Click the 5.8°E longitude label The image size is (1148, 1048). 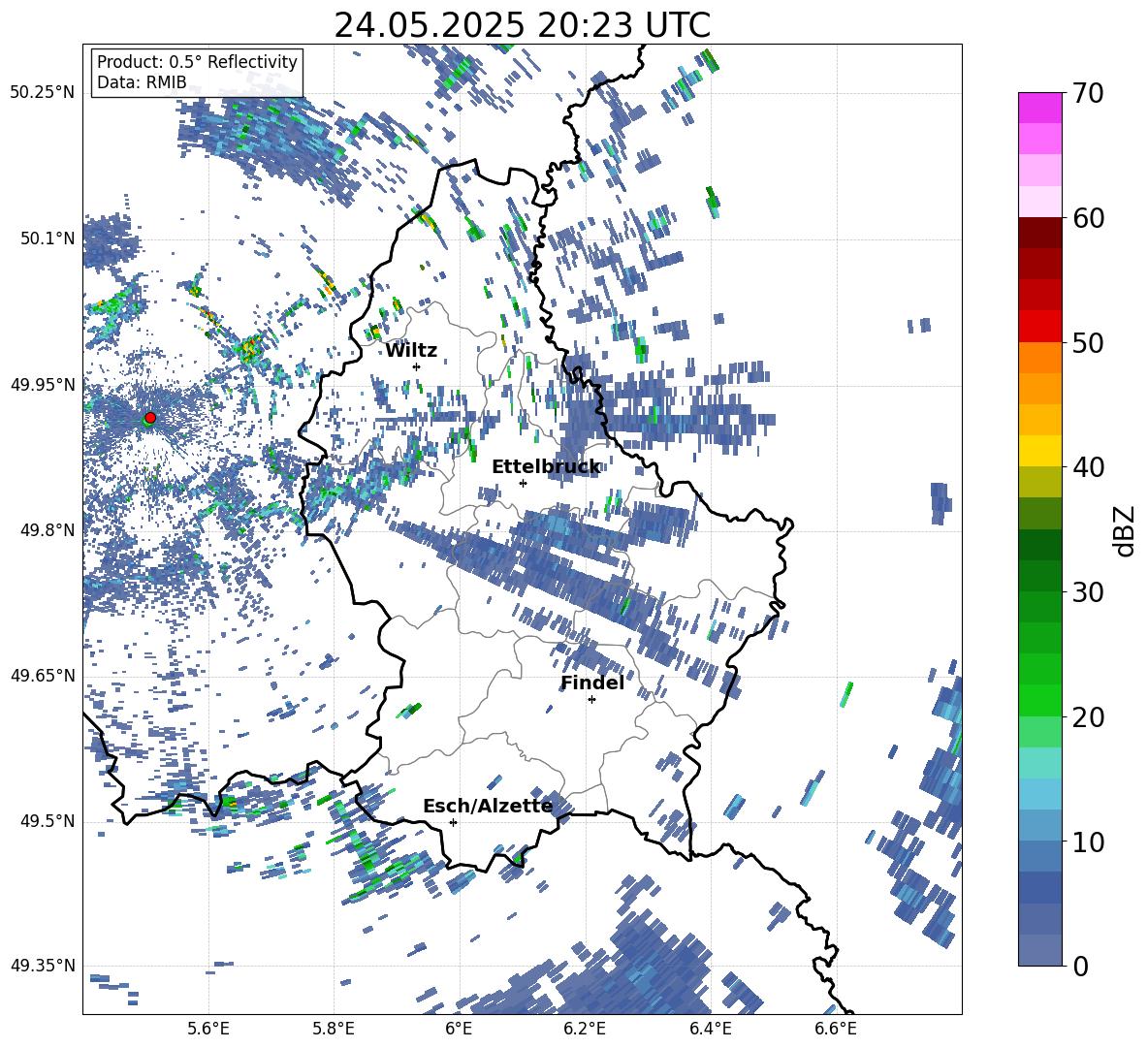pos(334,1029)
